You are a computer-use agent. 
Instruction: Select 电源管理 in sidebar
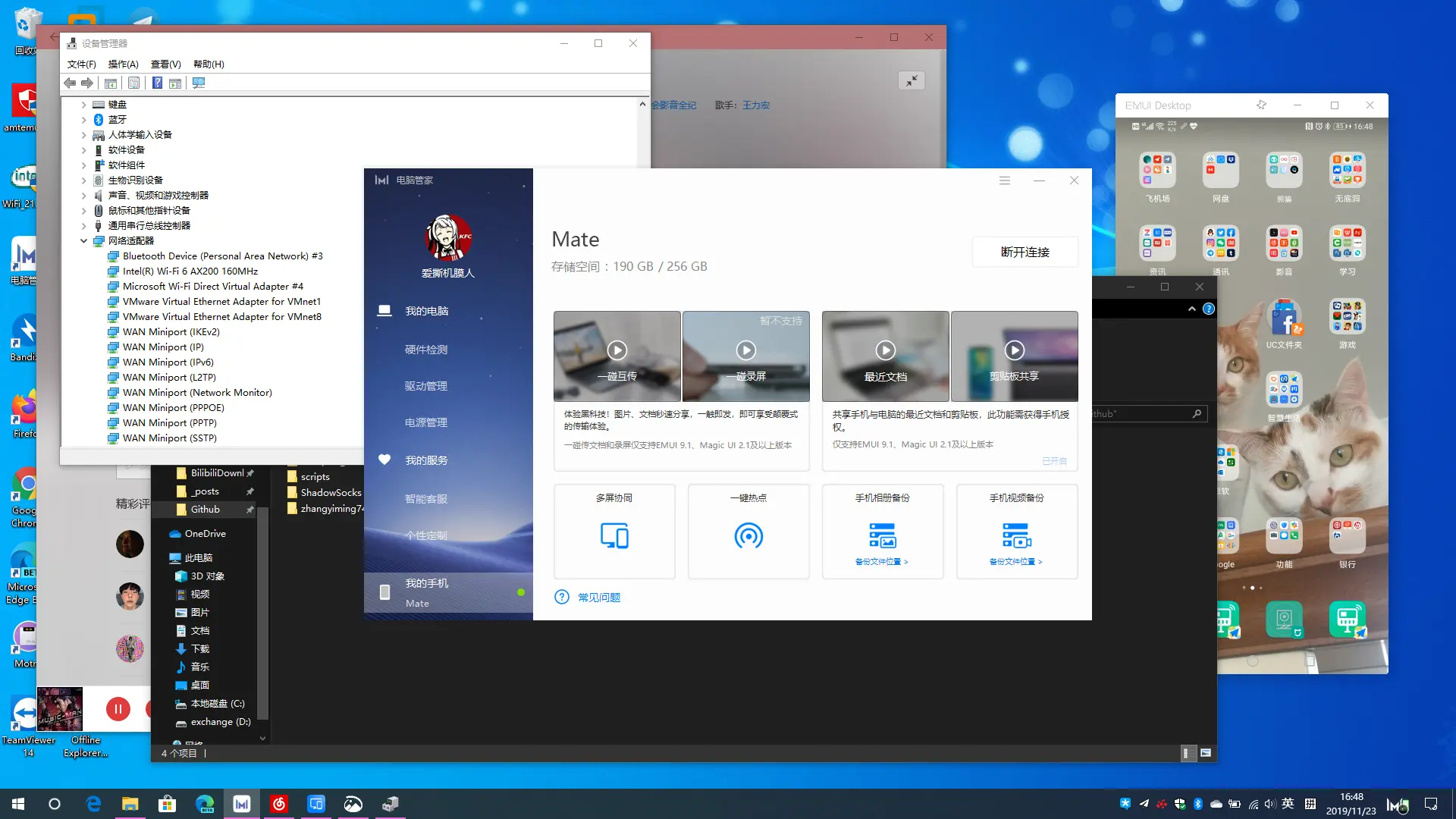click(426, 422)
